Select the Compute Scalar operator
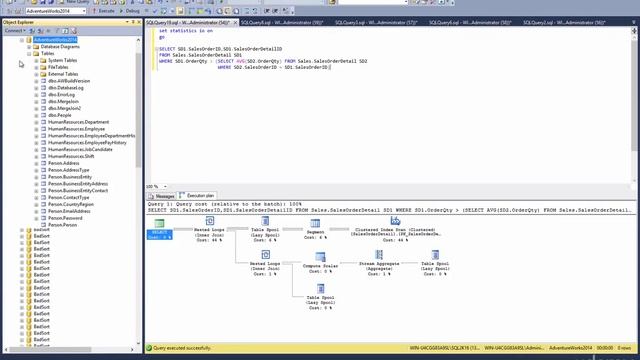640x360 pixels. click(320, 262)
